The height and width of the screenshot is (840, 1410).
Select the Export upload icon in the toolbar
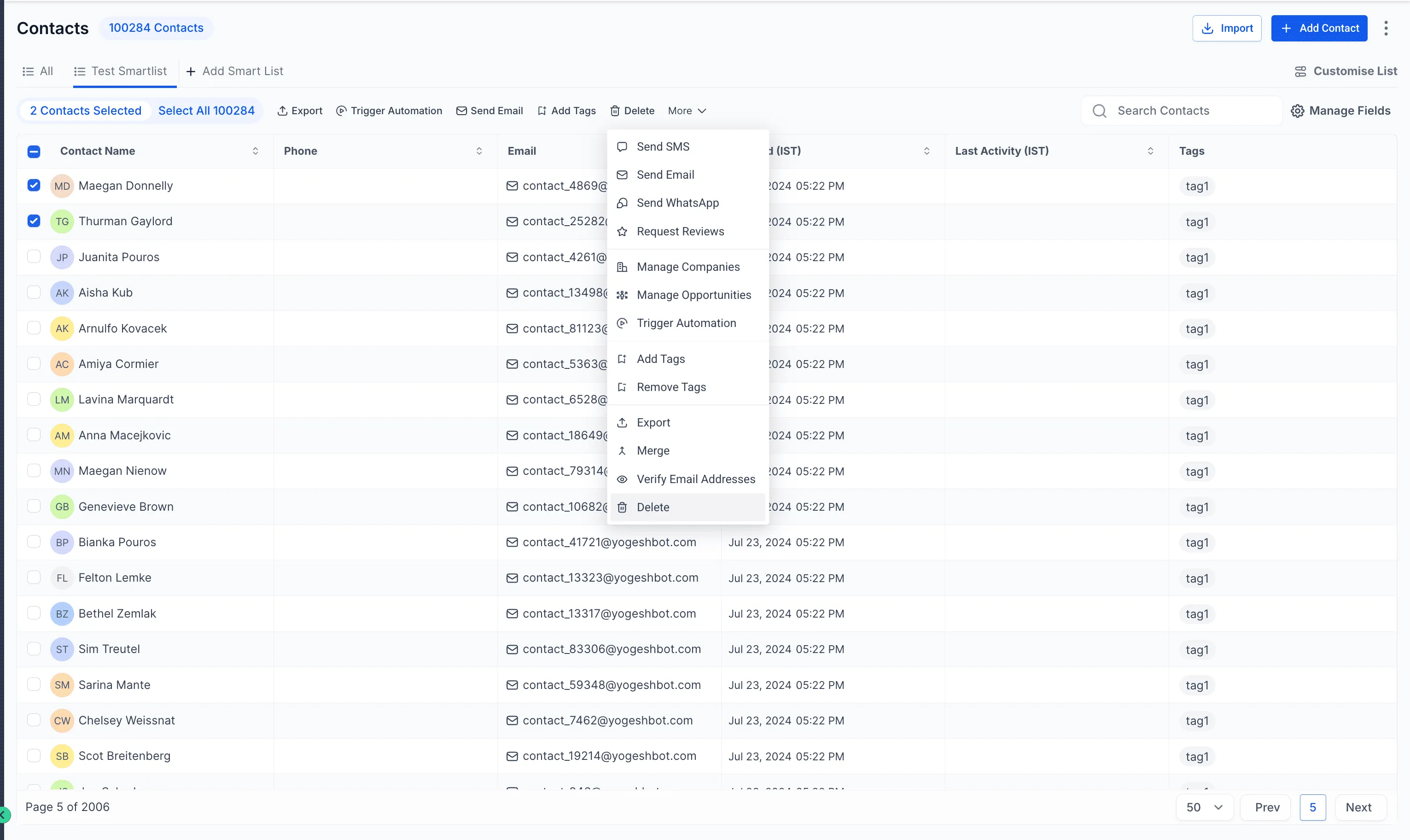click(285, 111)
